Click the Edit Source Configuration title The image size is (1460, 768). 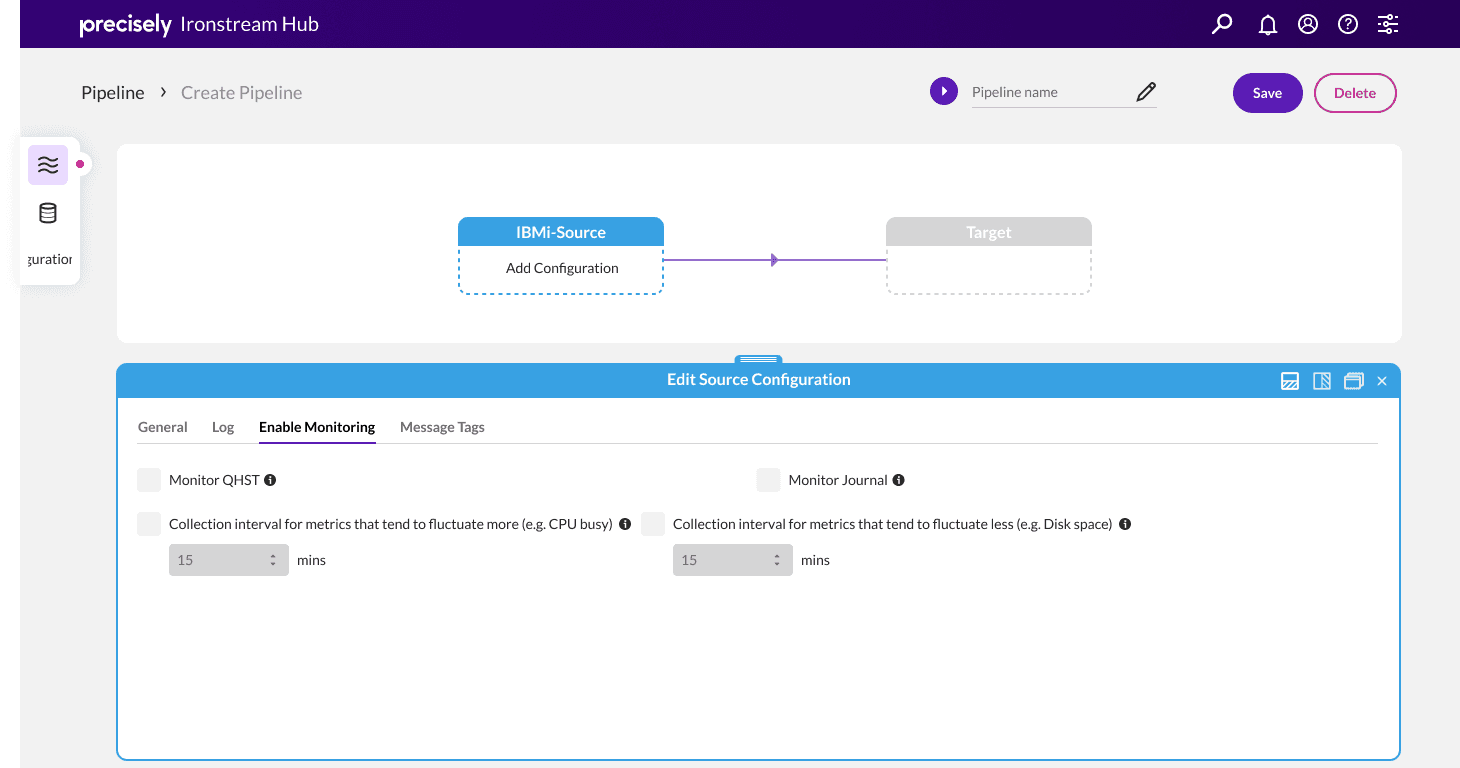click(759, 380)
